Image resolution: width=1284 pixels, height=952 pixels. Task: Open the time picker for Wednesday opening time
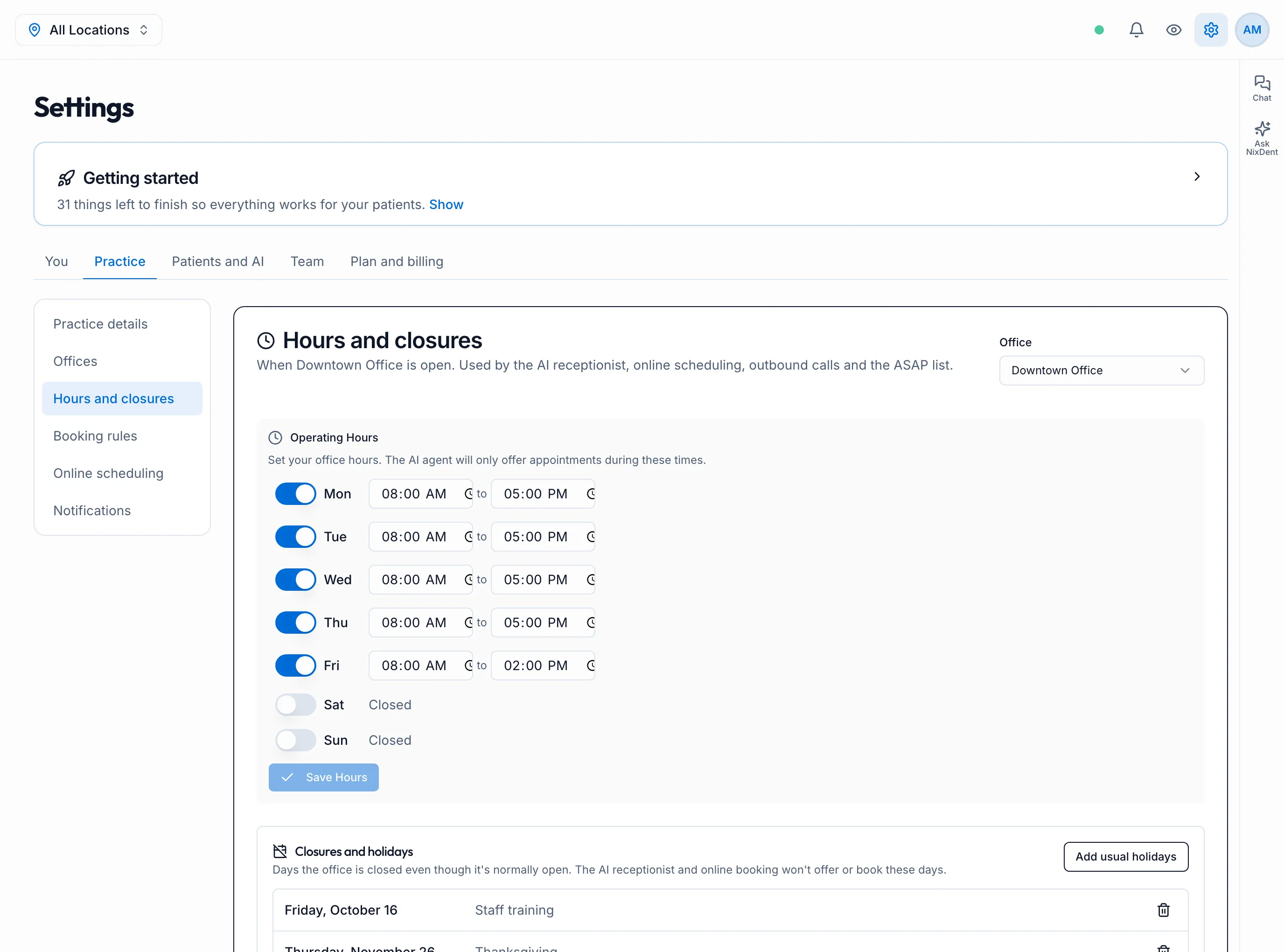[468, 580]
